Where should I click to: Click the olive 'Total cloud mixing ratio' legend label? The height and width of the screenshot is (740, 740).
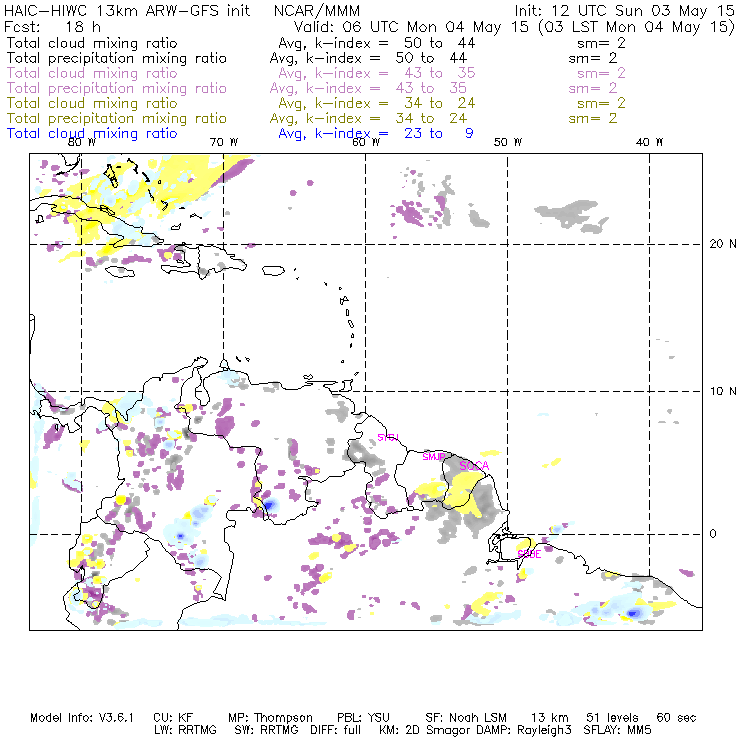pos(92,103)
